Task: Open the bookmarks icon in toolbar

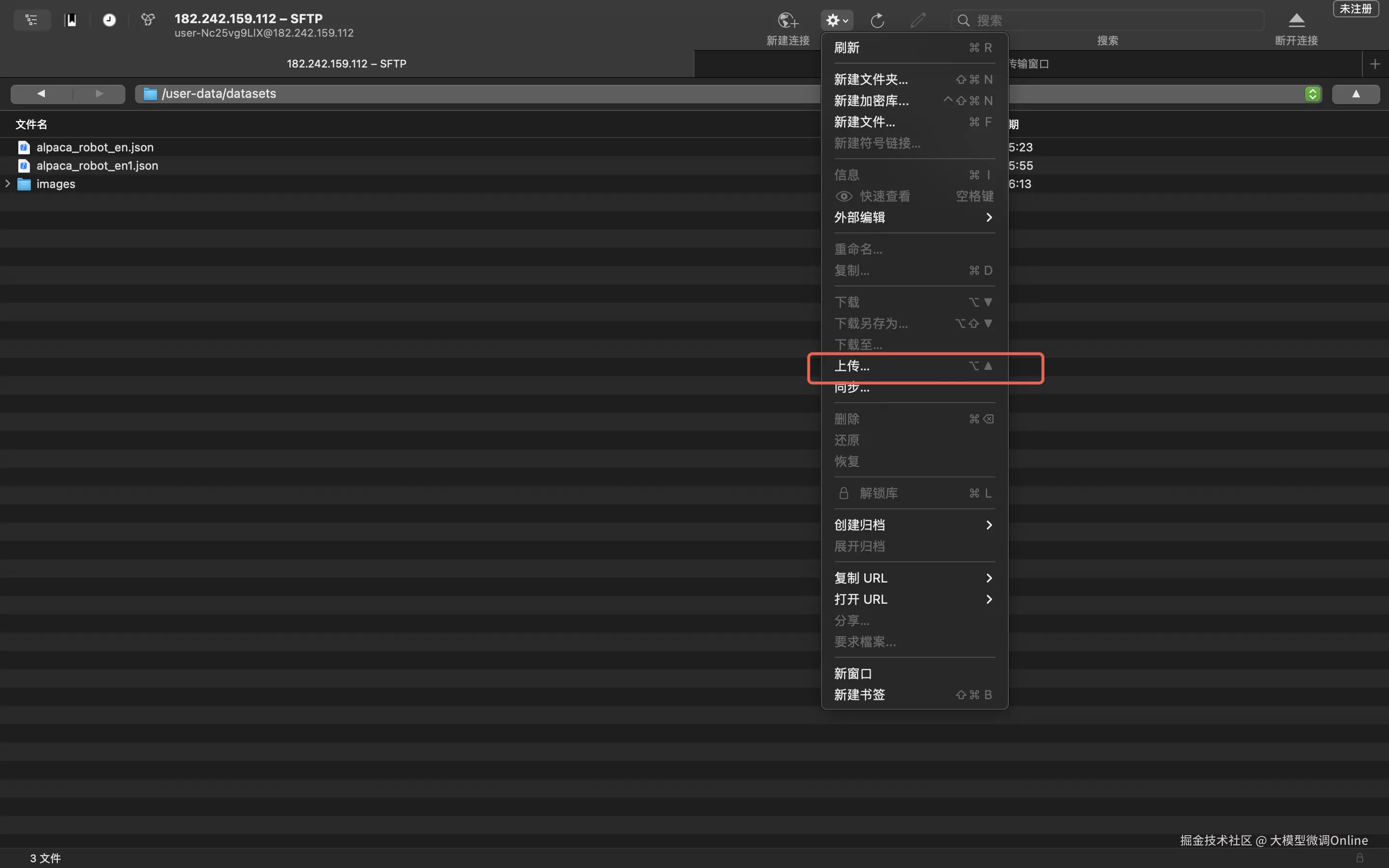Action: coord(70,20)
